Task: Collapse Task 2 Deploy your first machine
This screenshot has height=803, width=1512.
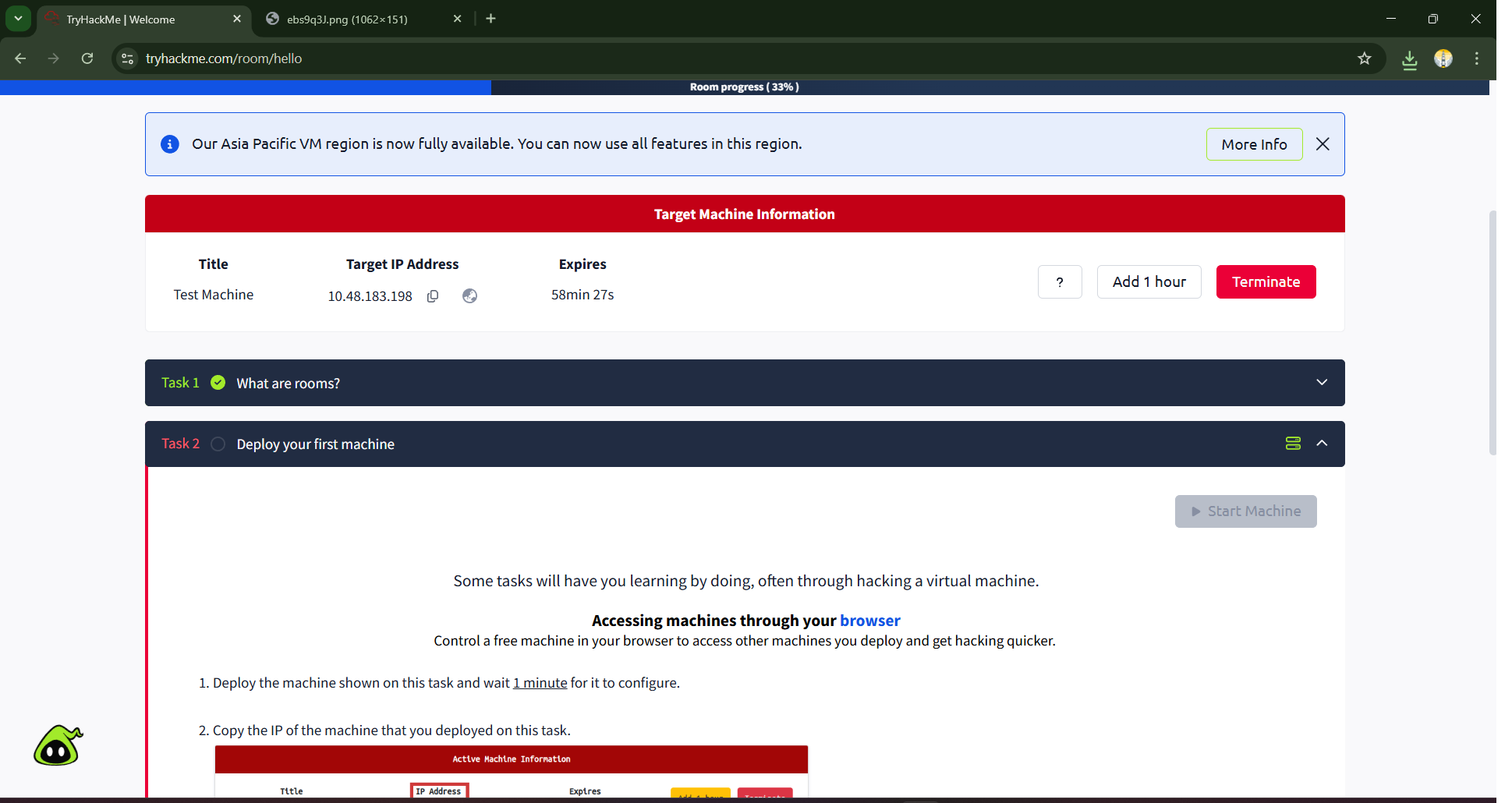Action: [x=1322, y=444]
